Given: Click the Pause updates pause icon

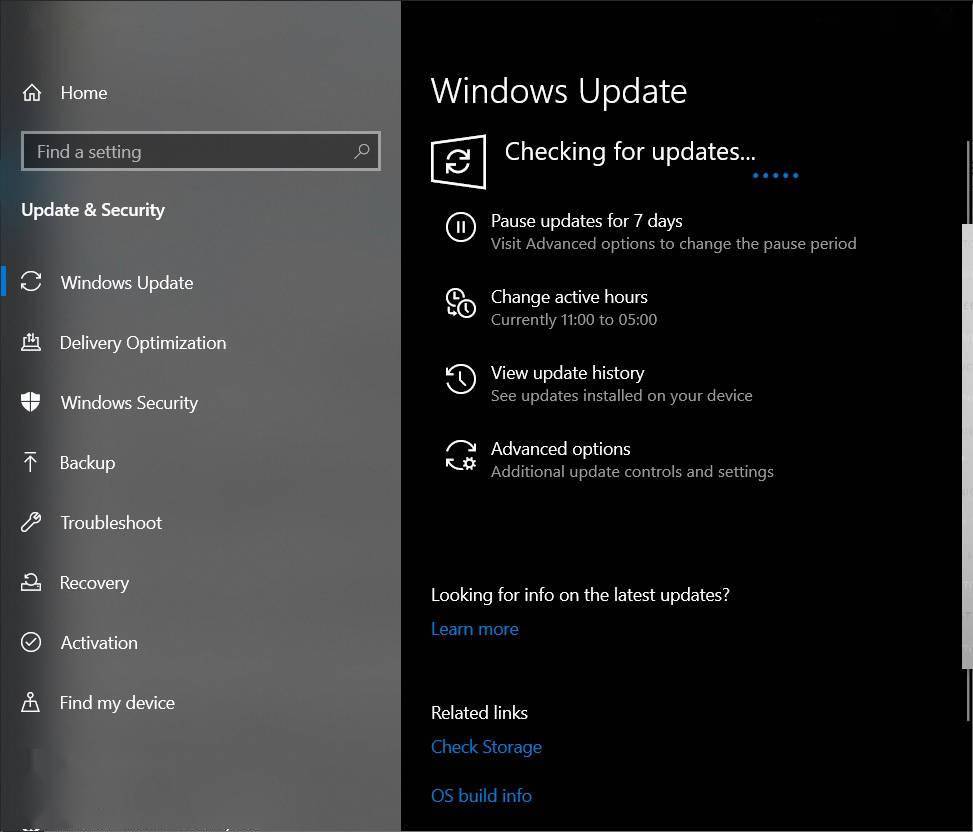Looking at the screenshot, I should click(460, 227).
